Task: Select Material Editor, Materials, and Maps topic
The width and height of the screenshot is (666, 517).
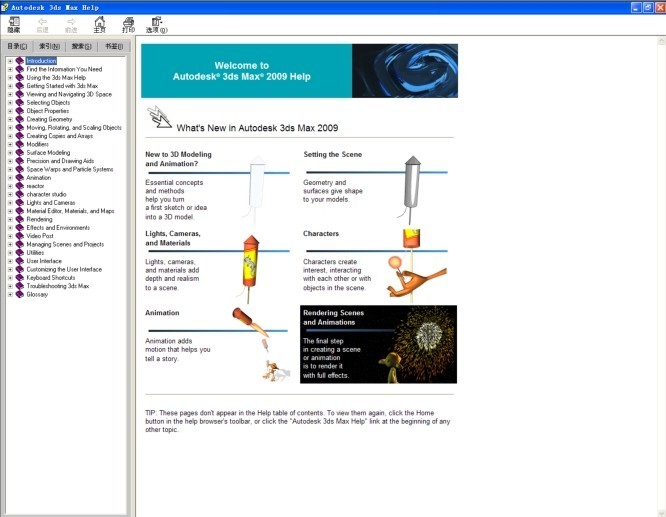Action: (70, 211)
